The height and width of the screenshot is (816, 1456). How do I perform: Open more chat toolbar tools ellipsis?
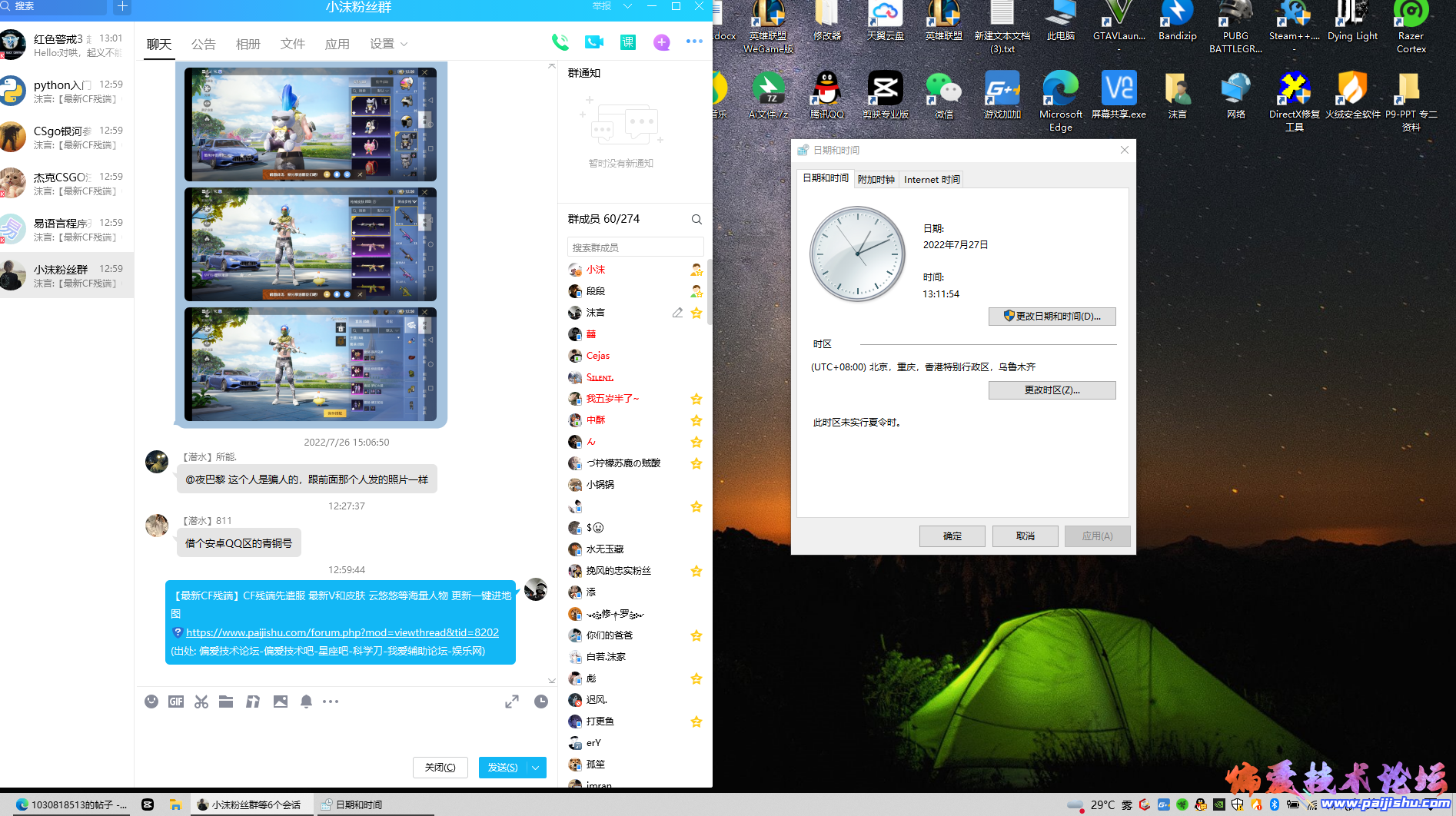331,702
